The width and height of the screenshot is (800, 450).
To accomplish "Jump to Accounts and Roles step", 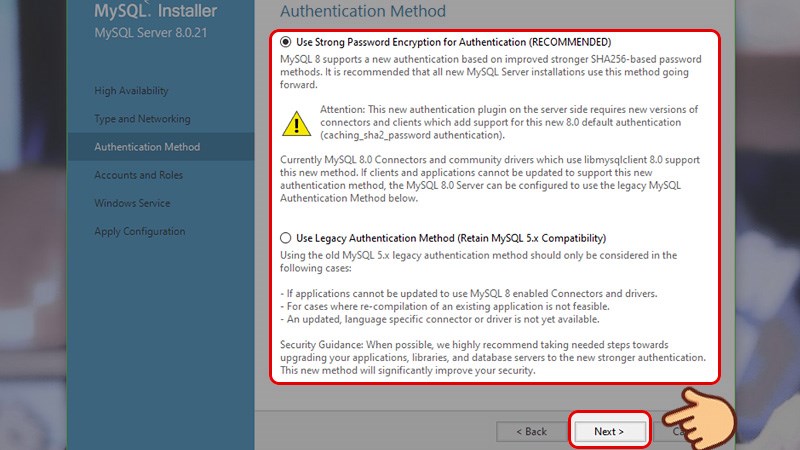I will (x=138, y=175).
